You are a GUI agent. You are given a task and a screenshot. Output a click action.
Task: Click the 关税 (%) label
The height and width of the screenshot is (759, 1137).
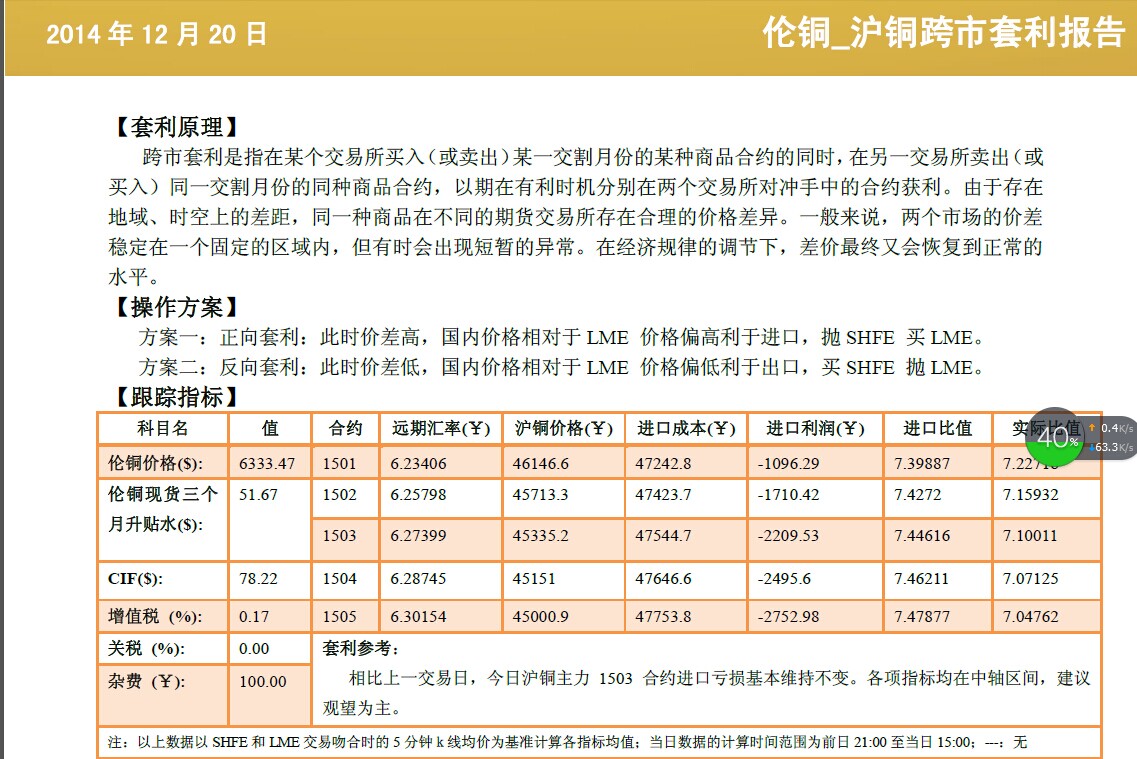click(146, 648)
